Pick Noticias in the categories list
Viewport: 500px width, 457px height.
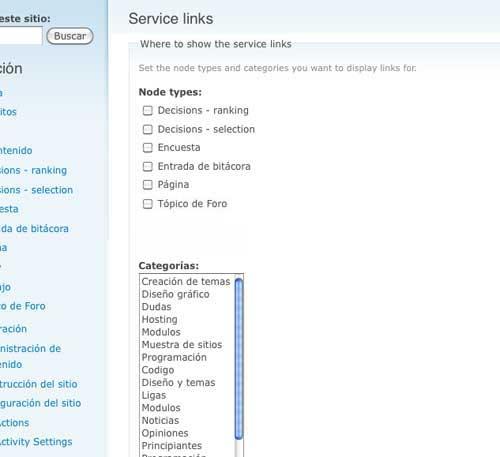160,421
